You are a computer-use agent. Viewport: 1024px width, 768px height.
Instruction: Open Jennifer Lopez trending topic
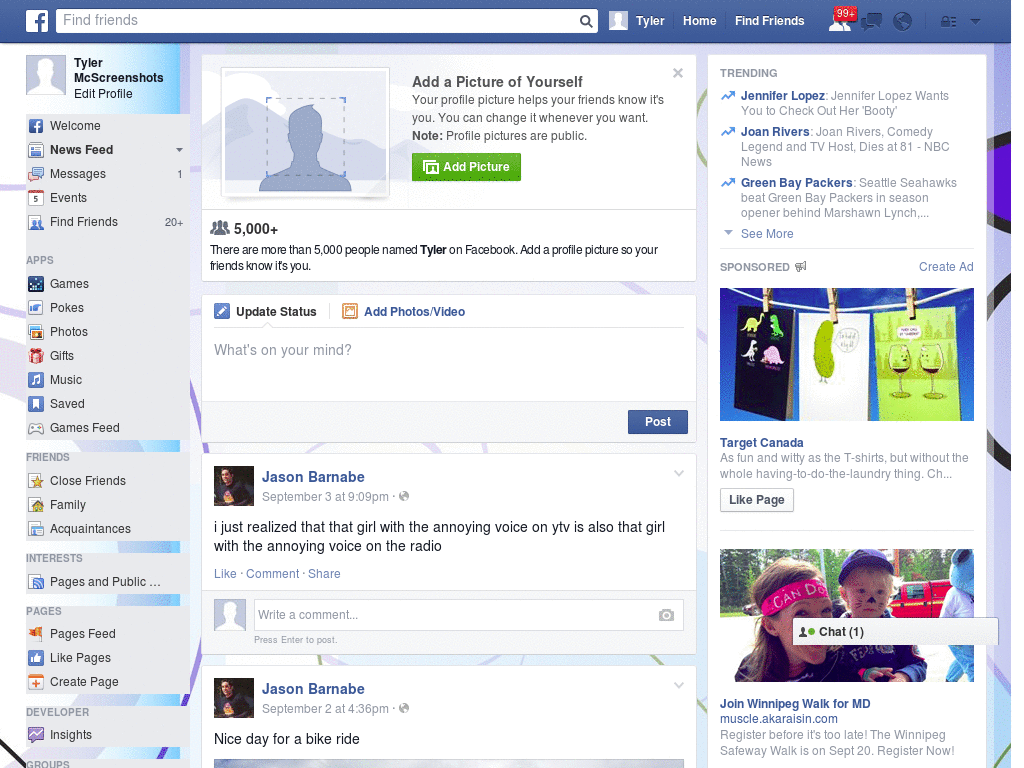pyautogui.click(x=782, y=96)
